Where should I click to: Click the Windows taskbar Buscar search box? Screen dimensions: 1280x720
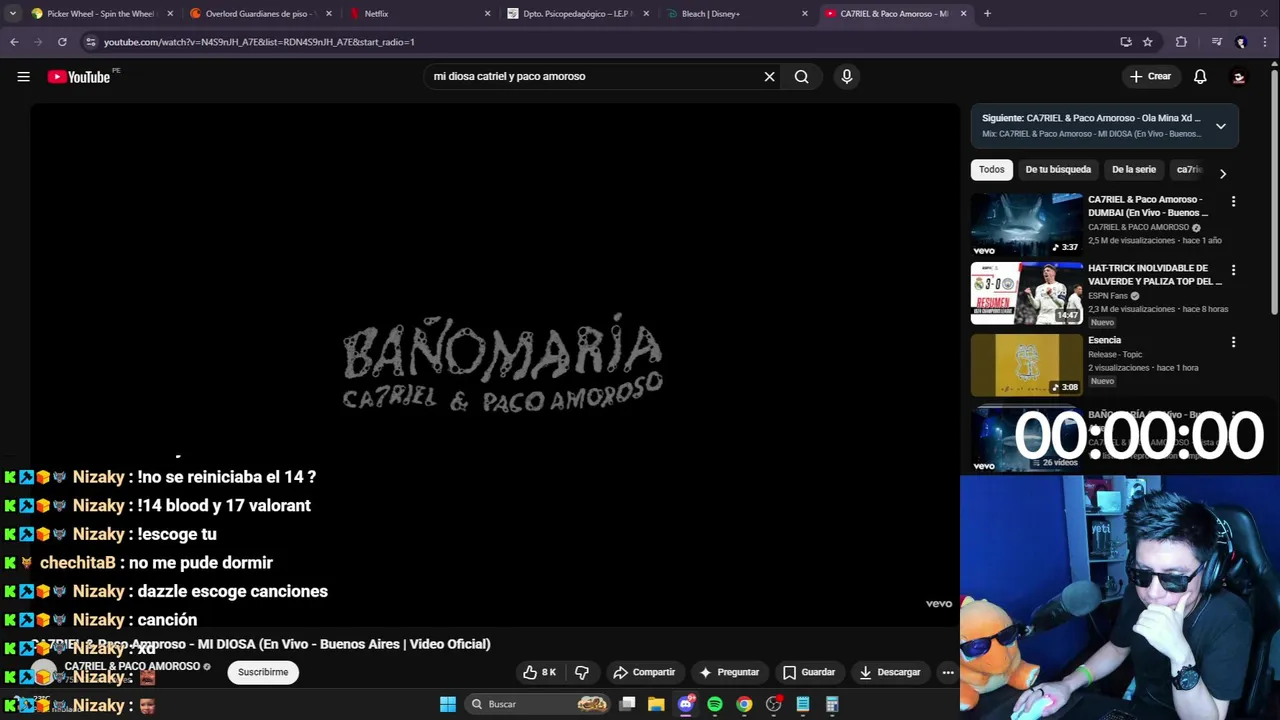538,704
